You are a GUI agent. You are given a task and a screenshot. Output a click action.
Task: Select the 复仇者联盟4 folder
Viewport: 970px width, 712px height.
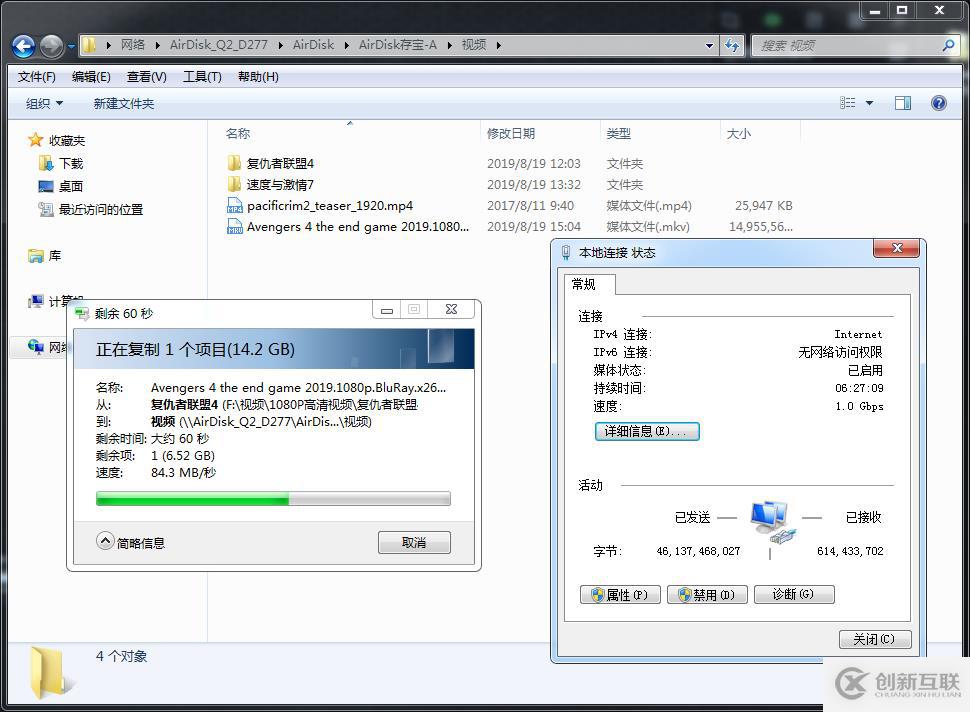pyautogui.click(x=280, y=163)
